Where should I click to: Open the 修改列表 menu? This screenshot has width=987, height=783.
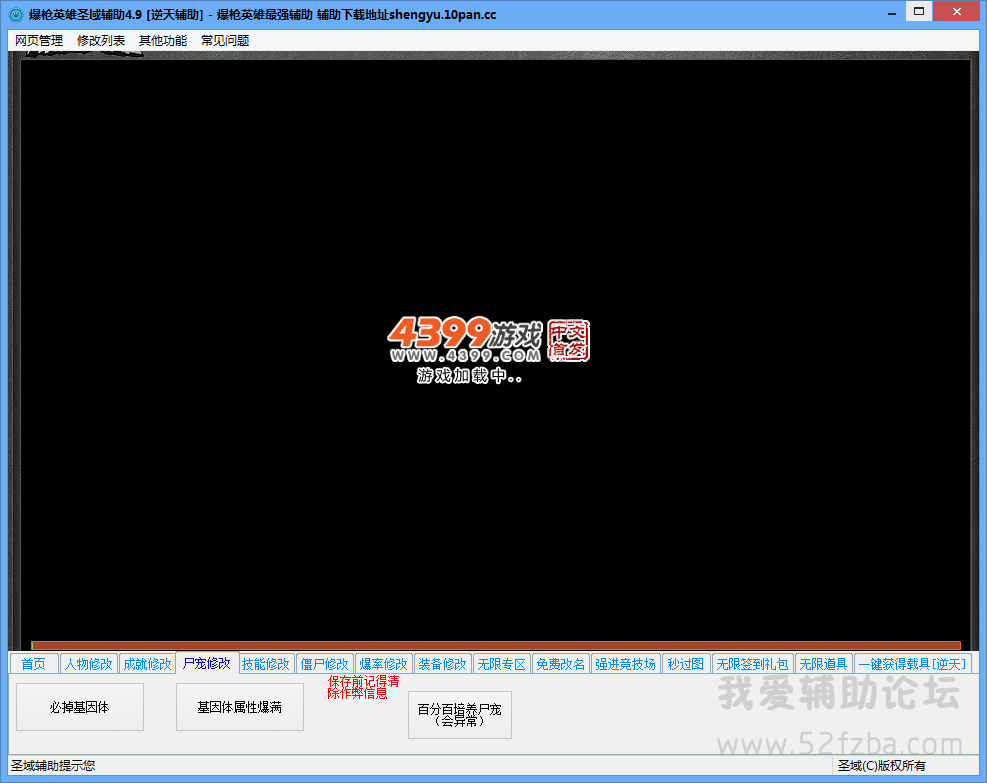pos(101,41)
